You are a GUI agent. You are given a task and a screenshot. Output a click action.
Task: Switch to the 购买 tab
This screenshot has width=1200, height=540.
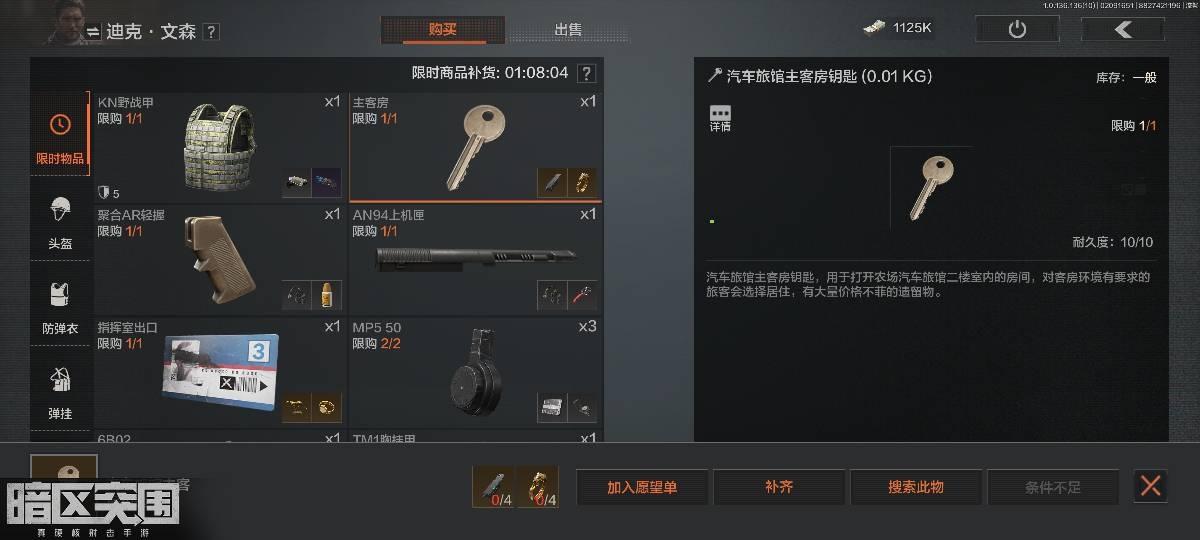(443, 30)
